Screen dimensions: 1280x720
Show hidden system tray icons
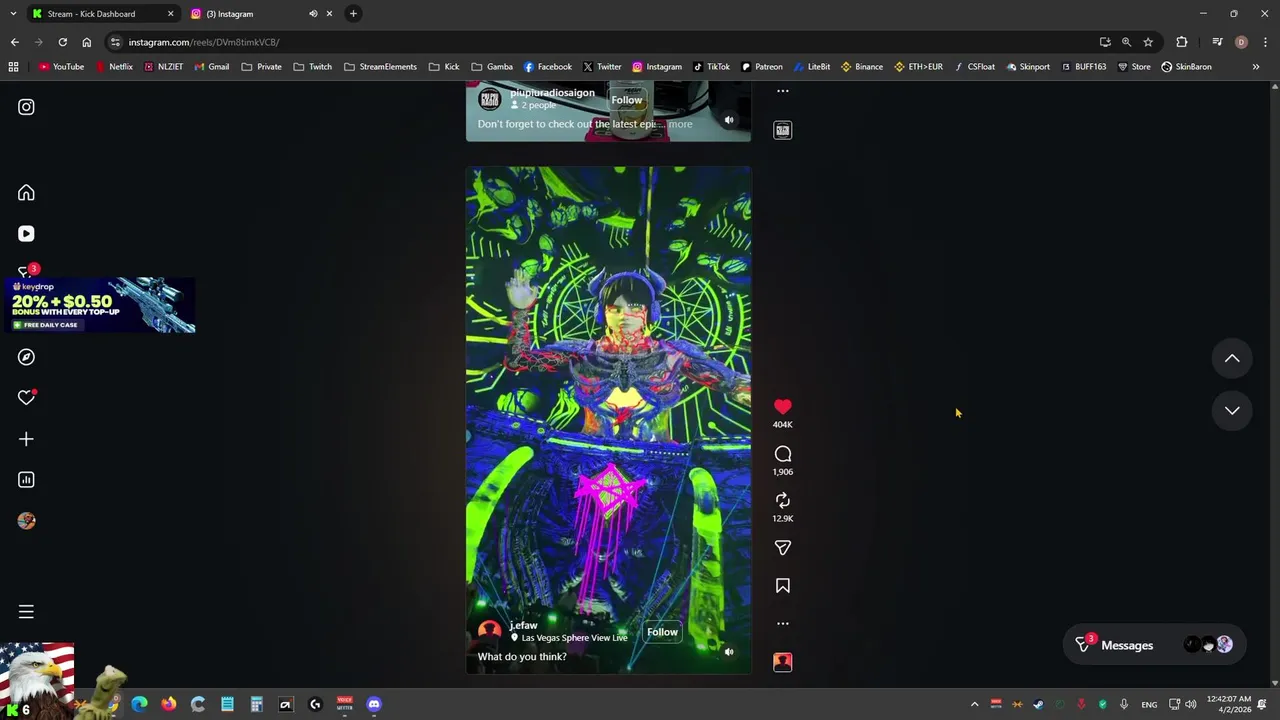(x=974, y=704)
